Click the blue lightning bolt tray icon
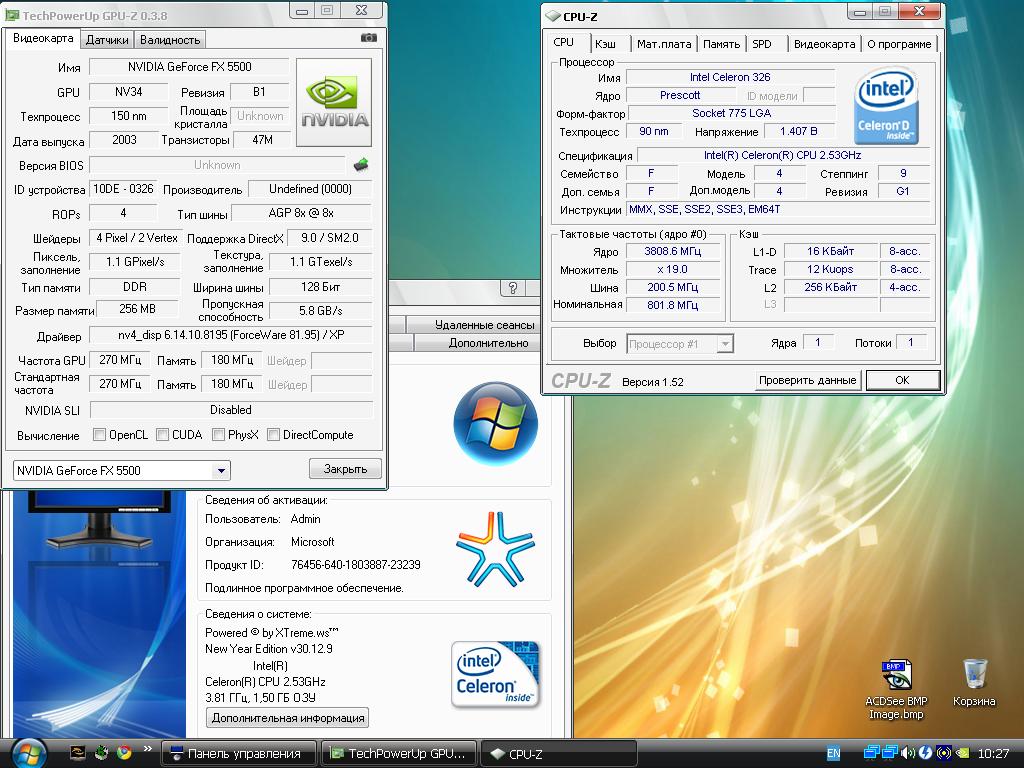Viewport: 1024px width, 768px height. tap(925, 753)
